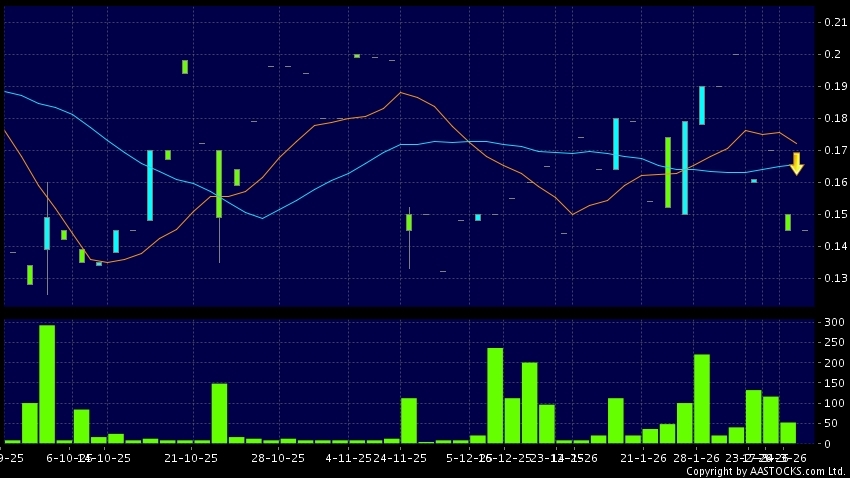The height and width of the screenshot is (478, 850).
Task: Select the tallest green volume bar
Action: [47, 383]
